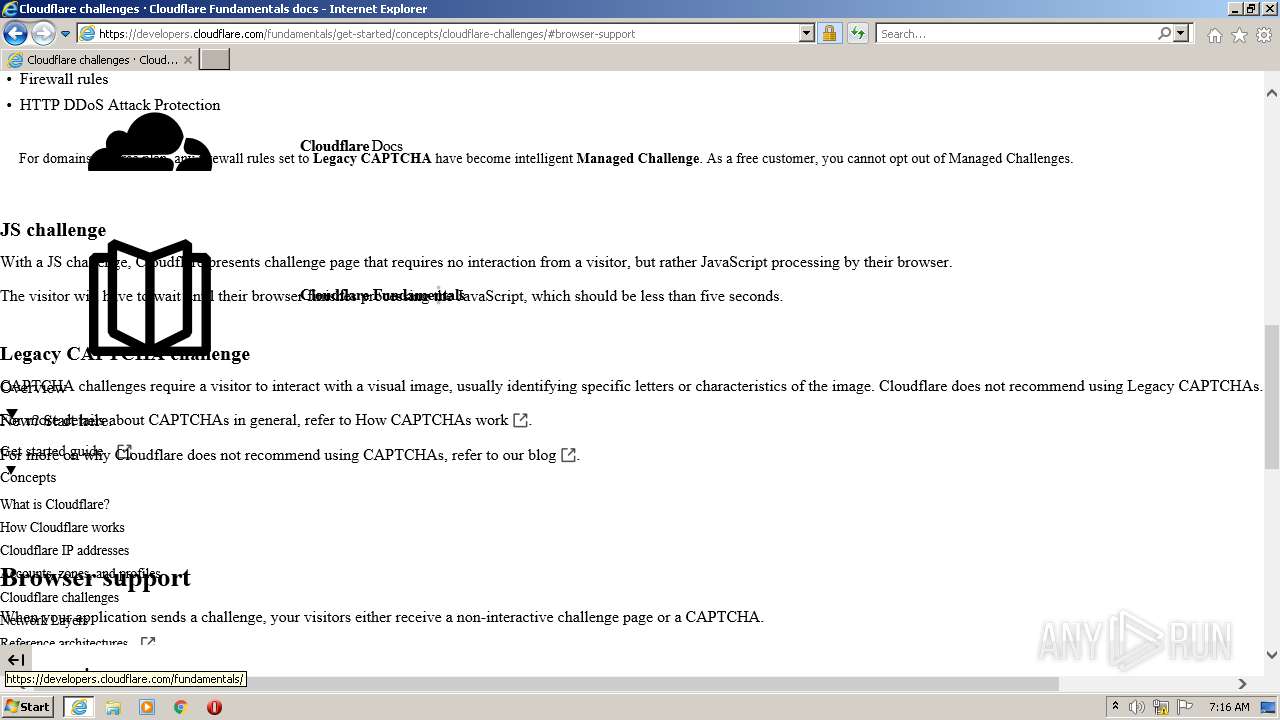This screenshot has height=720, width=1280.
Task: Open the media player taskbar icon
Action: (147, 707)
